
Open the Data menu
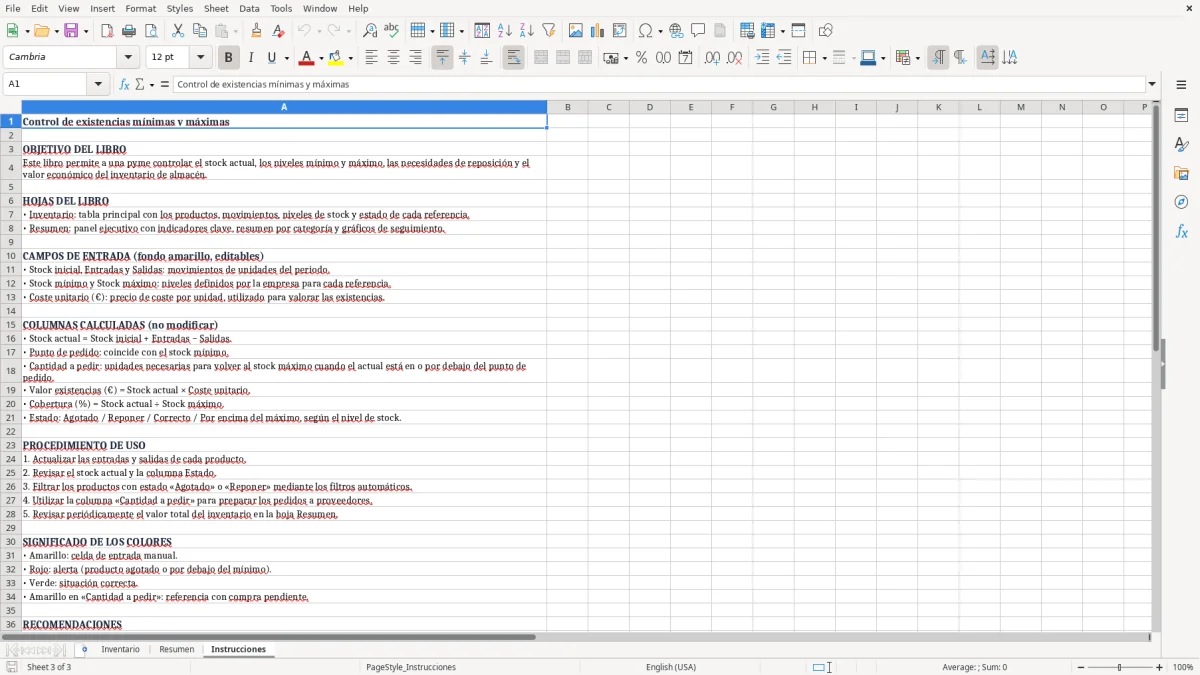tap(249, 8)
